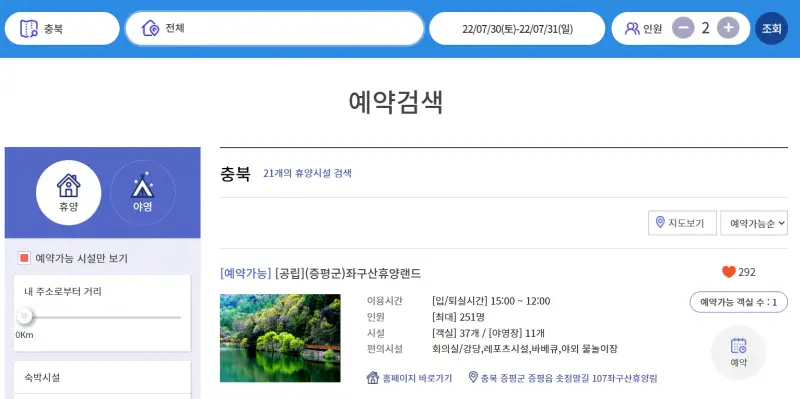
Task: Open [공립](증평군)좌구산휴양랜드 listing title
Action: click(348, 273)
